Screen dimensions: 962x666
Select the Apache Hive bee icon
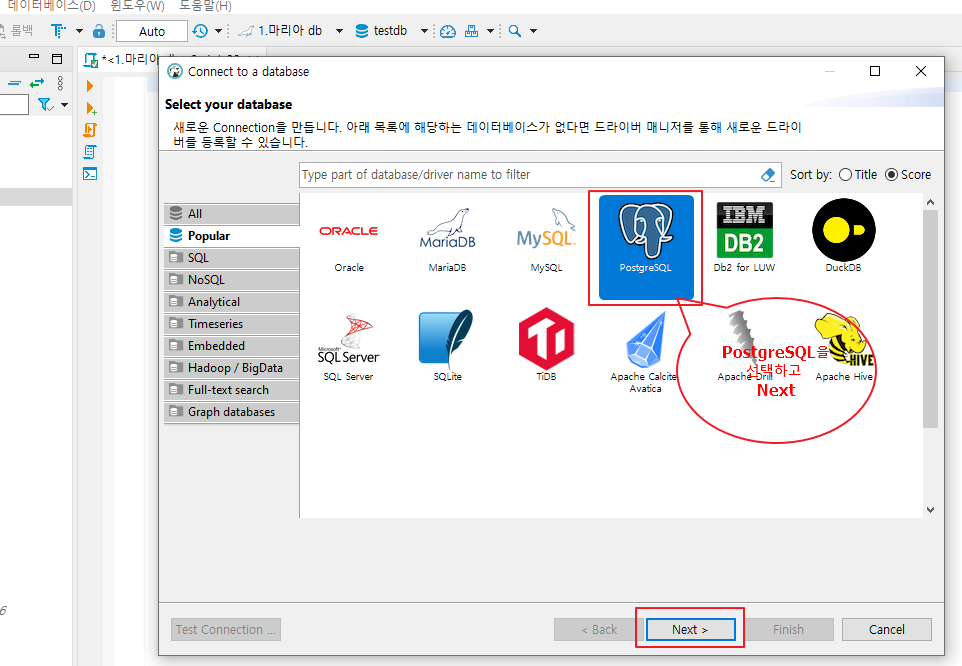coord(844,348)
